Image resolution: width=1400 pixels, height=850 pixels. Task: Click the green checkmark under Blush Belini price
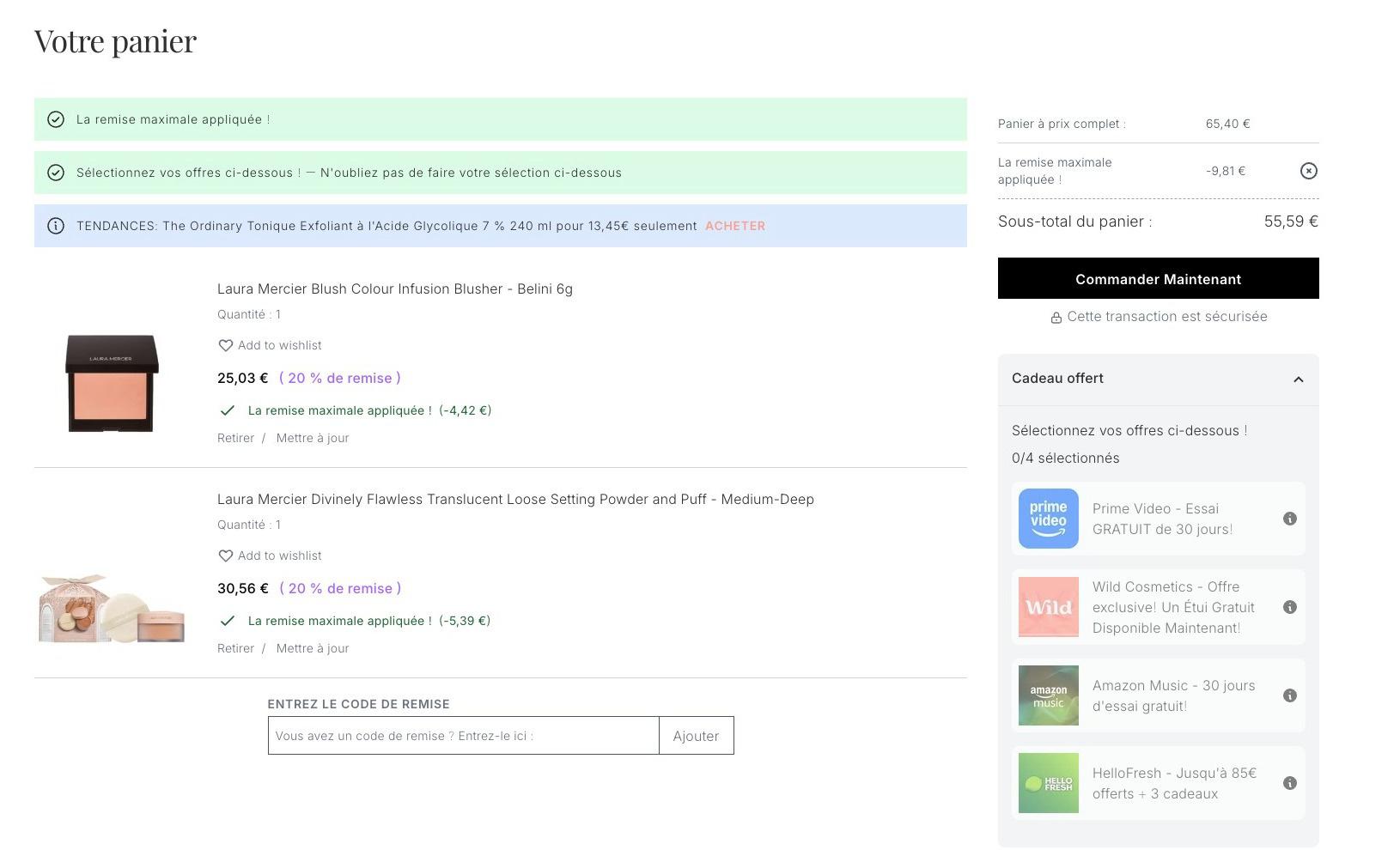pyautogui.click(x=227, y=410)
